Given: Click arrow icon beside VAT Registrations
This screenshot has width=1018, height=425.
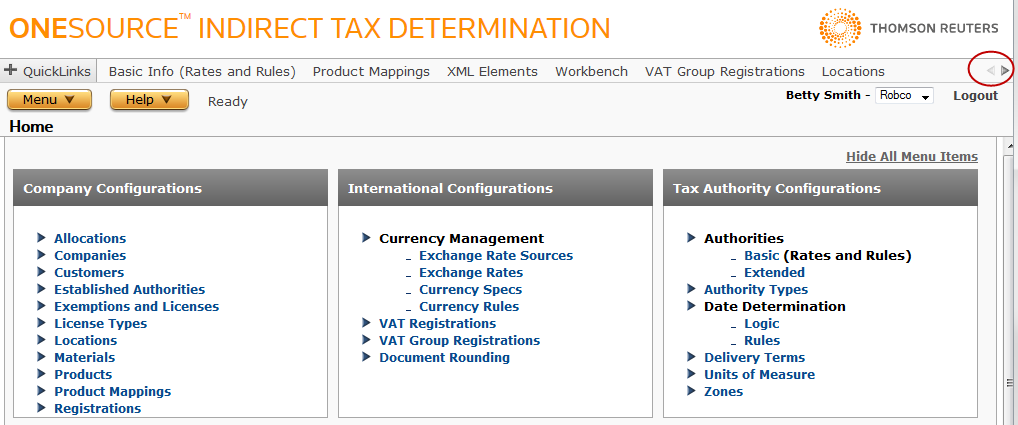Looking at the screenshot, I should [366, 323].
